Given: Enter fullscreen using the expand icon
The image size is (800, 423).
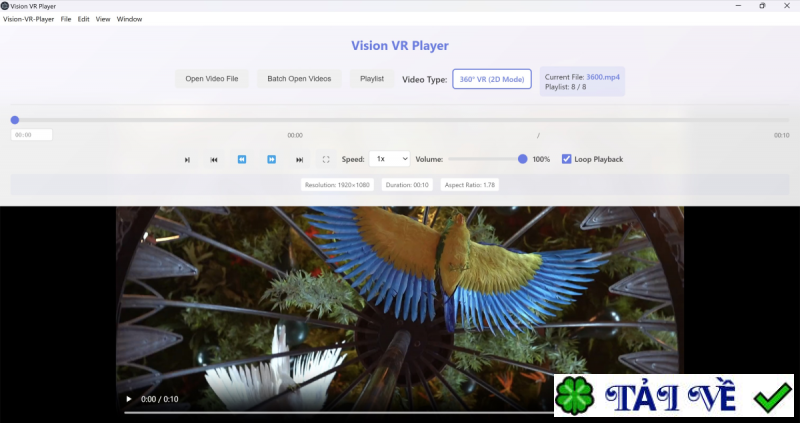Looking at the screenshot, I should pyautogui.click(x=326, y=159).
